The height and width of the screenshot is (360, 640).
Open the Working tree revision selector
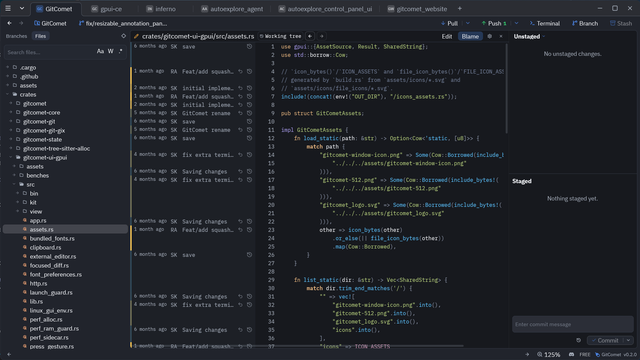281,36
